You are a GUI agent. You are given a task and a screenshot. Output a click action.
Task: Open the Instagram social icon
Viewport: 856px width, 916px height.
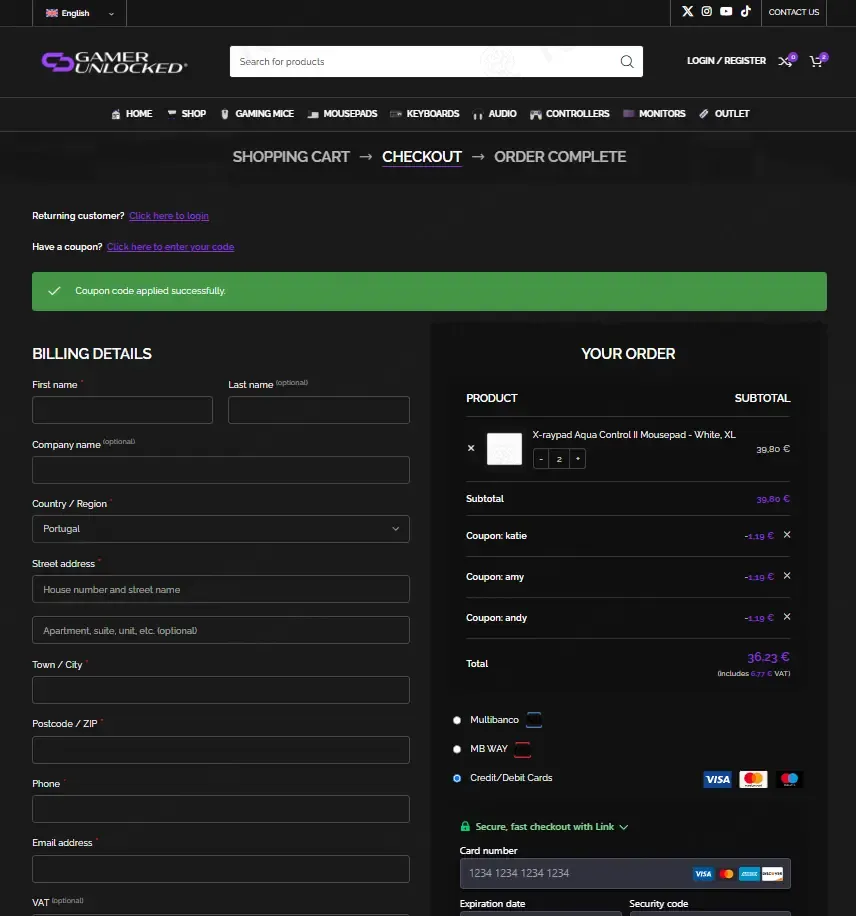[706, 11]
